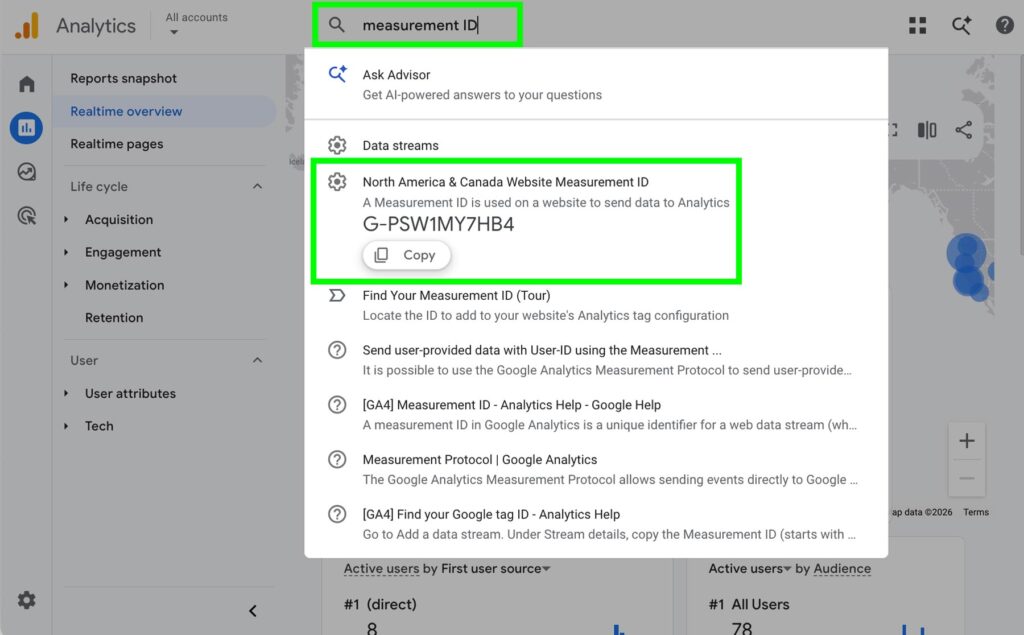Click the compare columns icon
1024x635 pixels.
[927, 130]
